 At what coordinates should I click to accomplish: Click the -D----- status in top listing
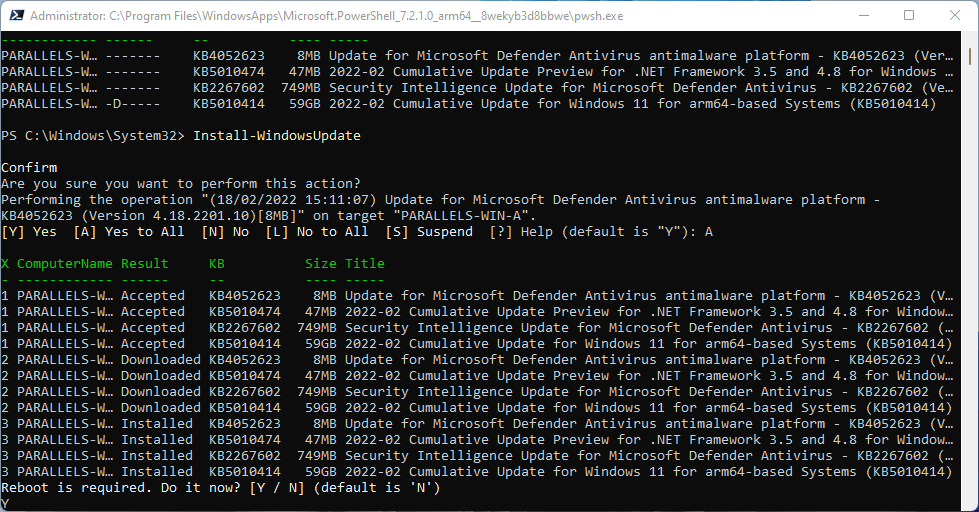pyautogui.click(x=132, y=104)
